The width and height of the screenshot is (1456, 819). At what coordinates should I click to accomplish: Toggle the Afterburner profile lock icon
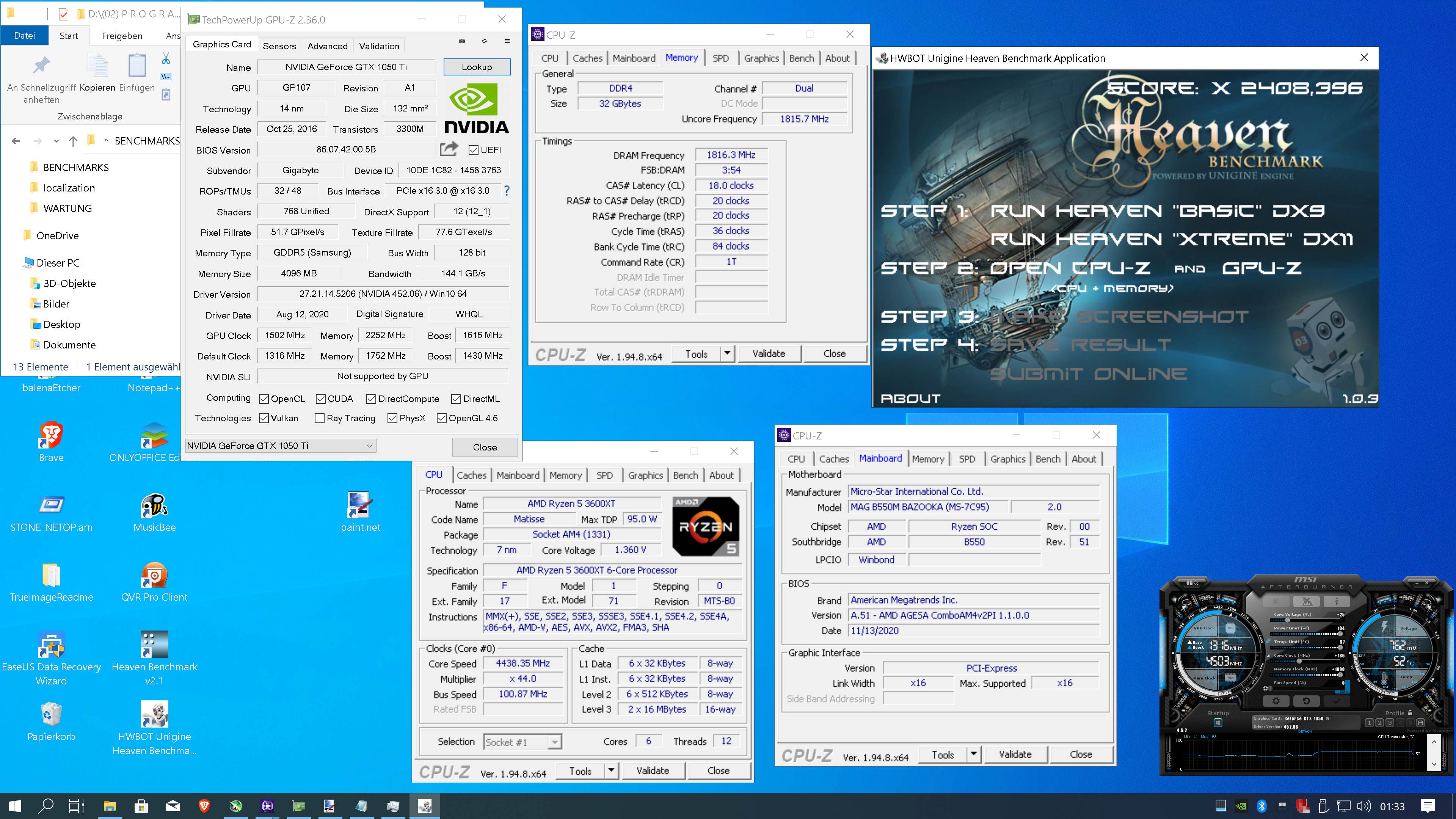click(1410, 713)
